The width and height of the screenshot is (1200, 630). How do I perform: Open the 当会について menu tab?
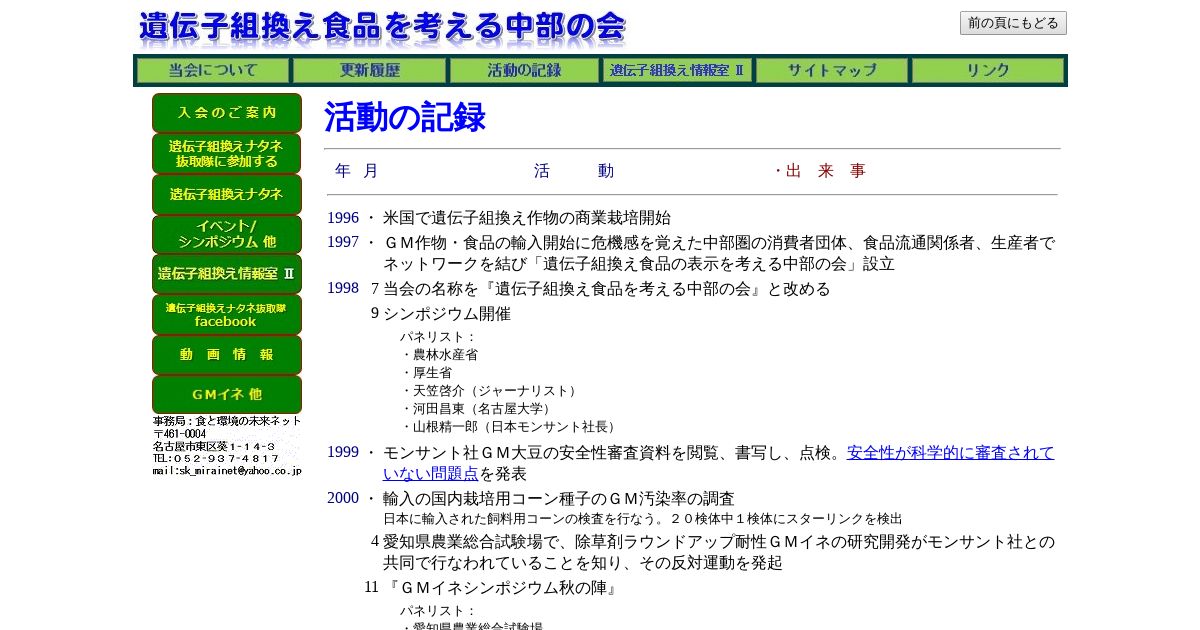[213, 71]
